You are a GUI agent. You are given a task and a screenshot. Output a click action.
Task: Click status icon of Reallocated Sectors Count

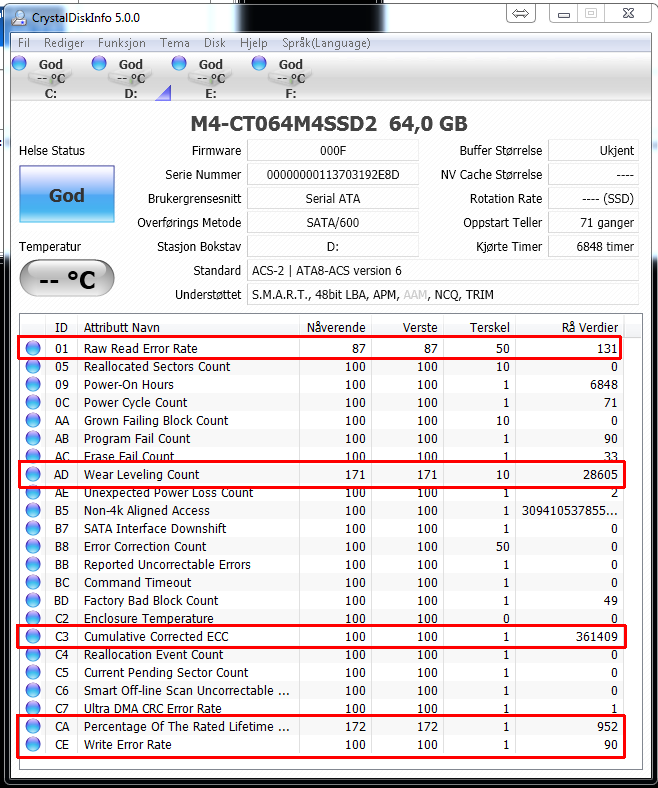33,366
